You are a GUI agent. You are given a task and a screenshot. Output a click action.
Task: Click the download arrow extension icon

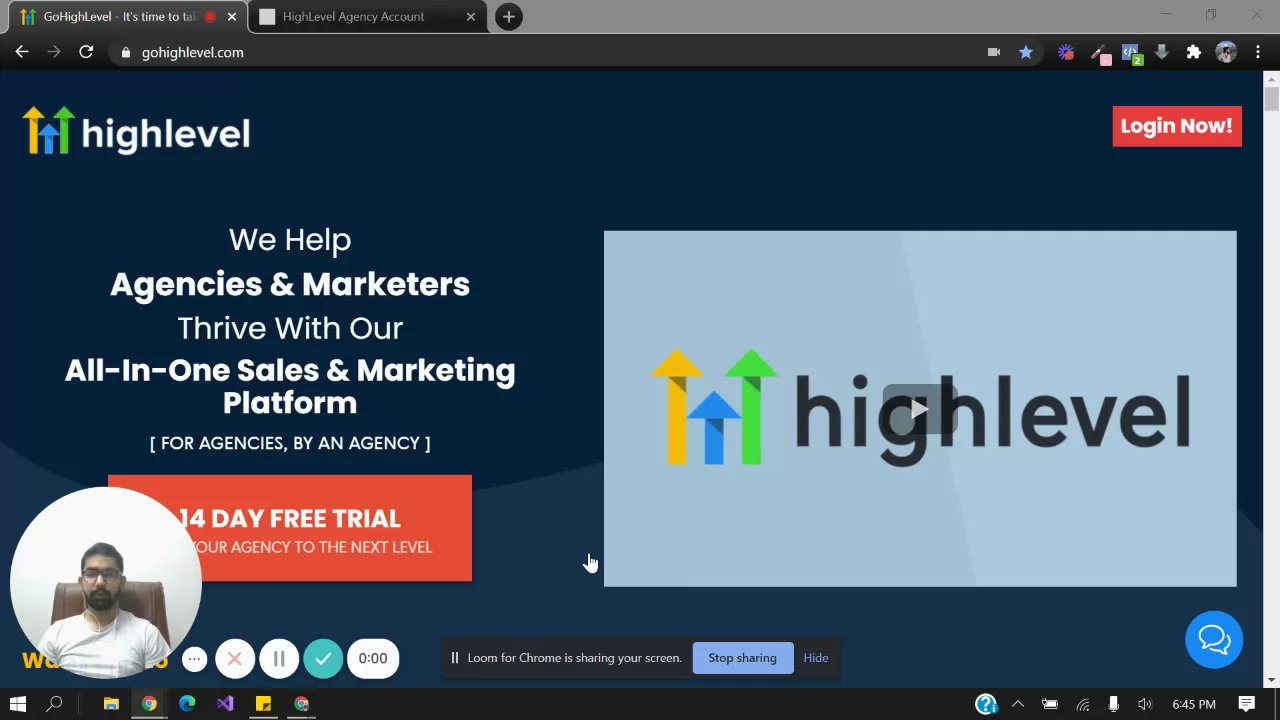coord(1162,52)
